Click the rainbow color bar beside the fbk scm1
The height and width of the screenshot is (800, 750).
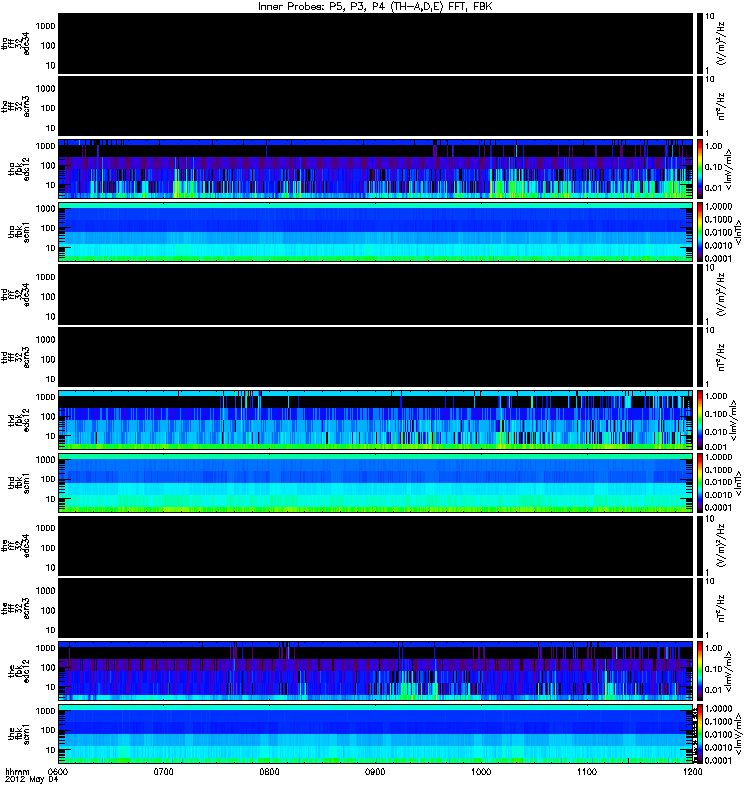tap(700, 734)
